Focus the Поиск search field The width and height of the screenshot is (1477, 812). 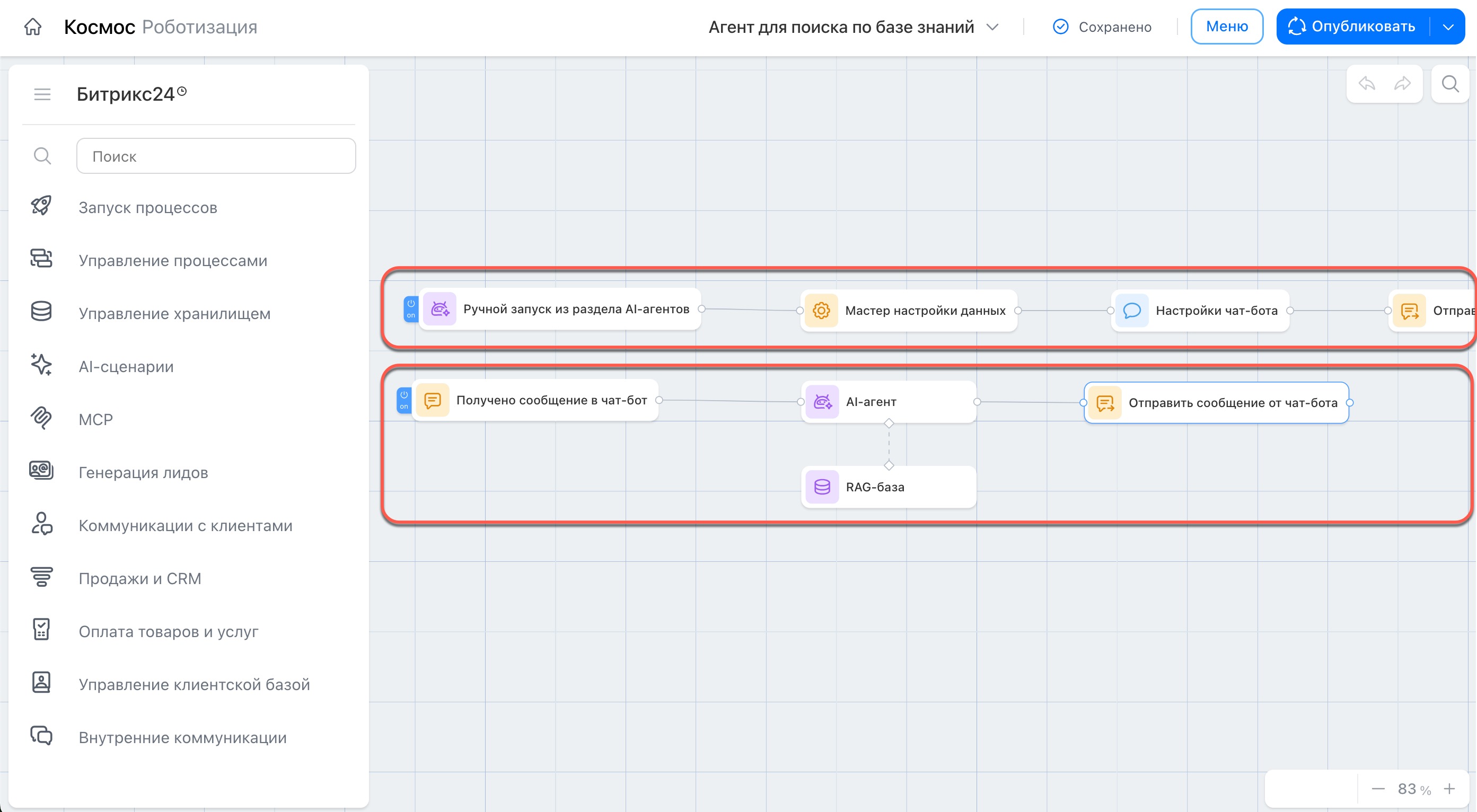216,156
